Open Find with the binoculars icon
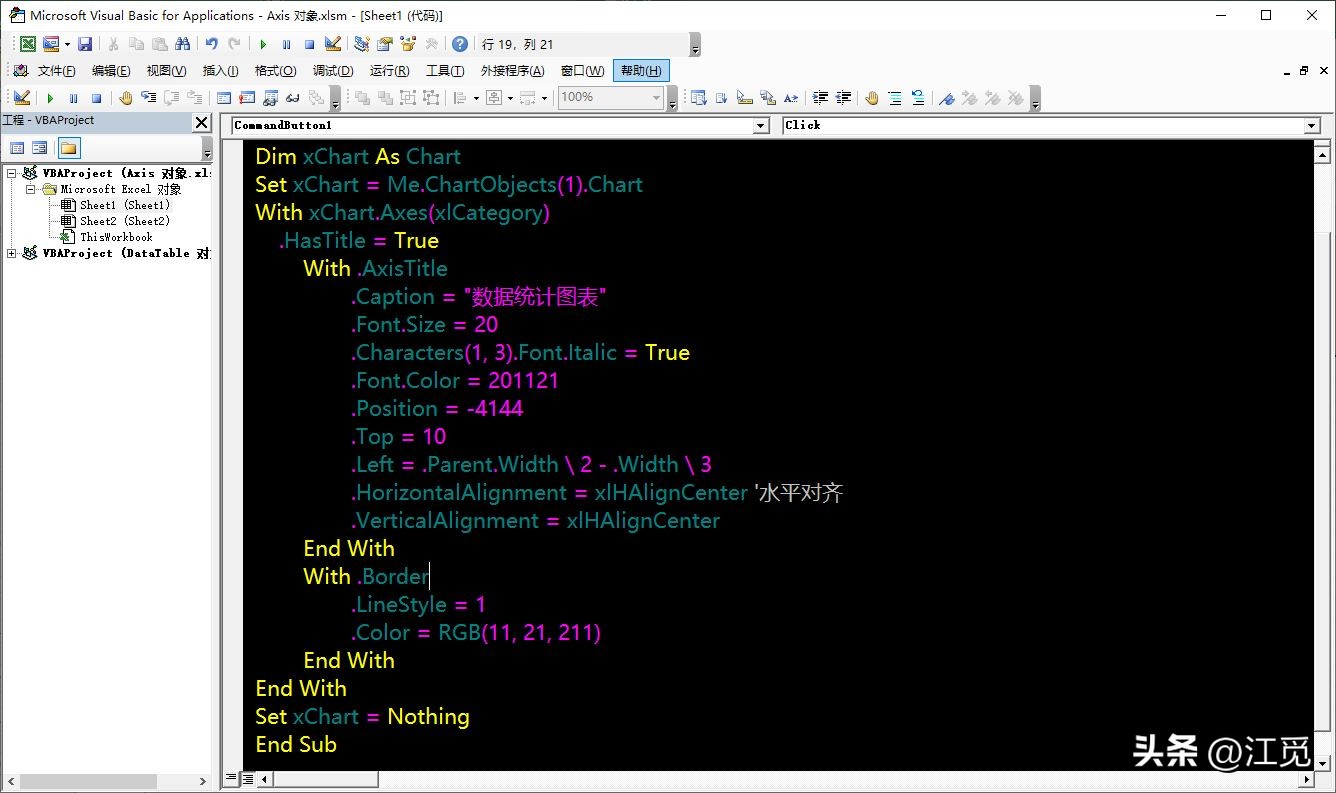The image size is (1336, 793). pos(182,44)
